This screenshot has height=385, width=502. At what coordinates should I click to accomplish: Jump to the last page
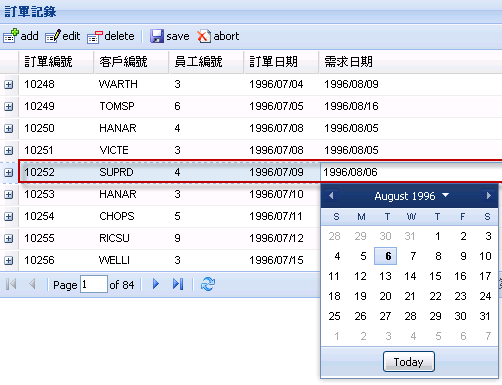pos(178,284)
